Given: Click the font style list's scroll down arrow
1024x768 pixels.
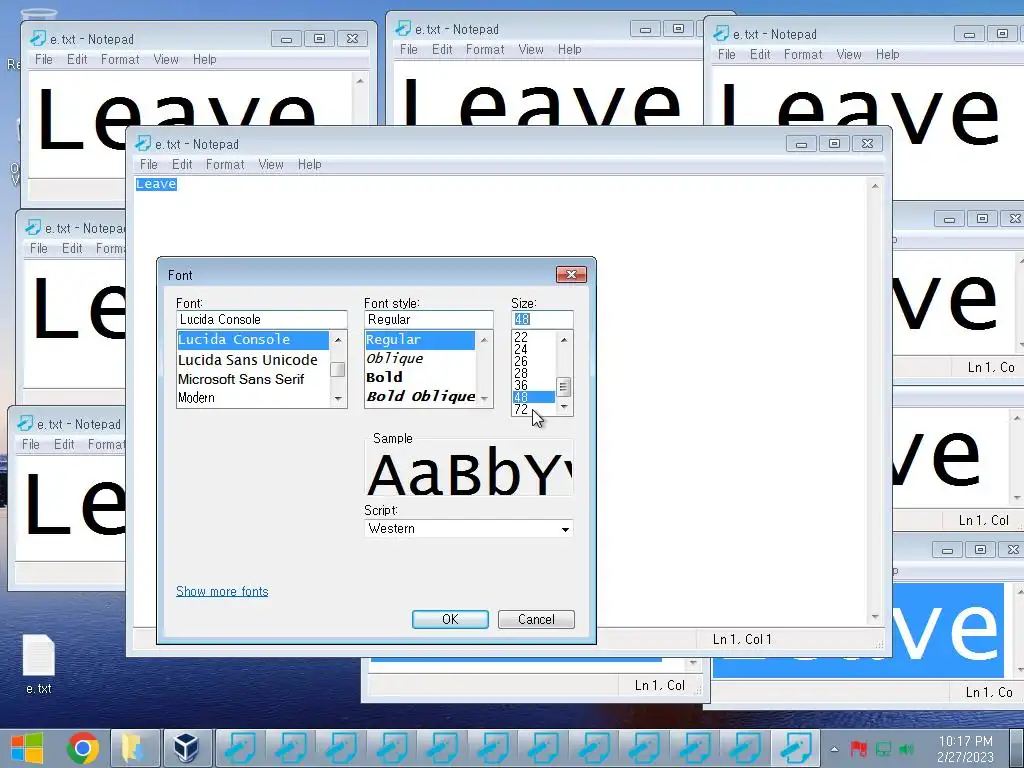Looking at the screenshot, I should (484, 398).
